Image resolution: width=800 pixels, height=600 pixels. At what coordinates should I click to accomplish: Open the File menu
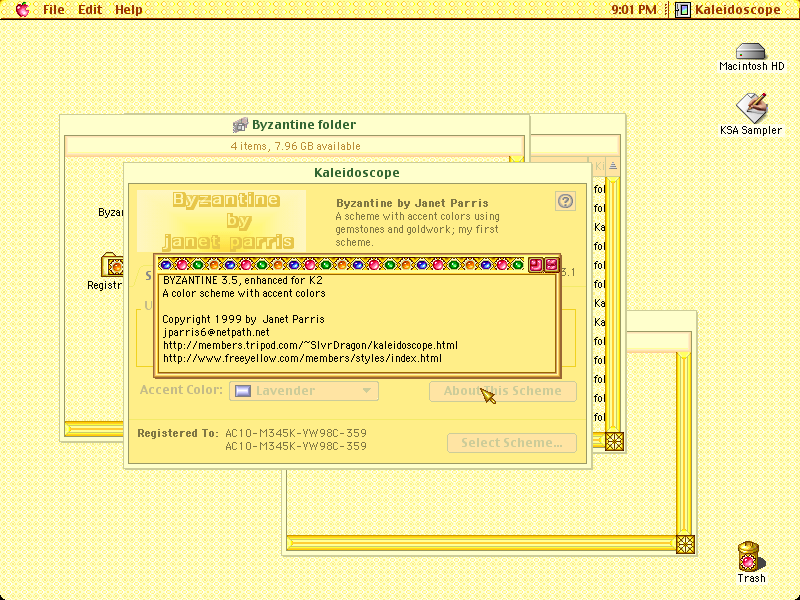pyautogui.click(x=54, y=9)
